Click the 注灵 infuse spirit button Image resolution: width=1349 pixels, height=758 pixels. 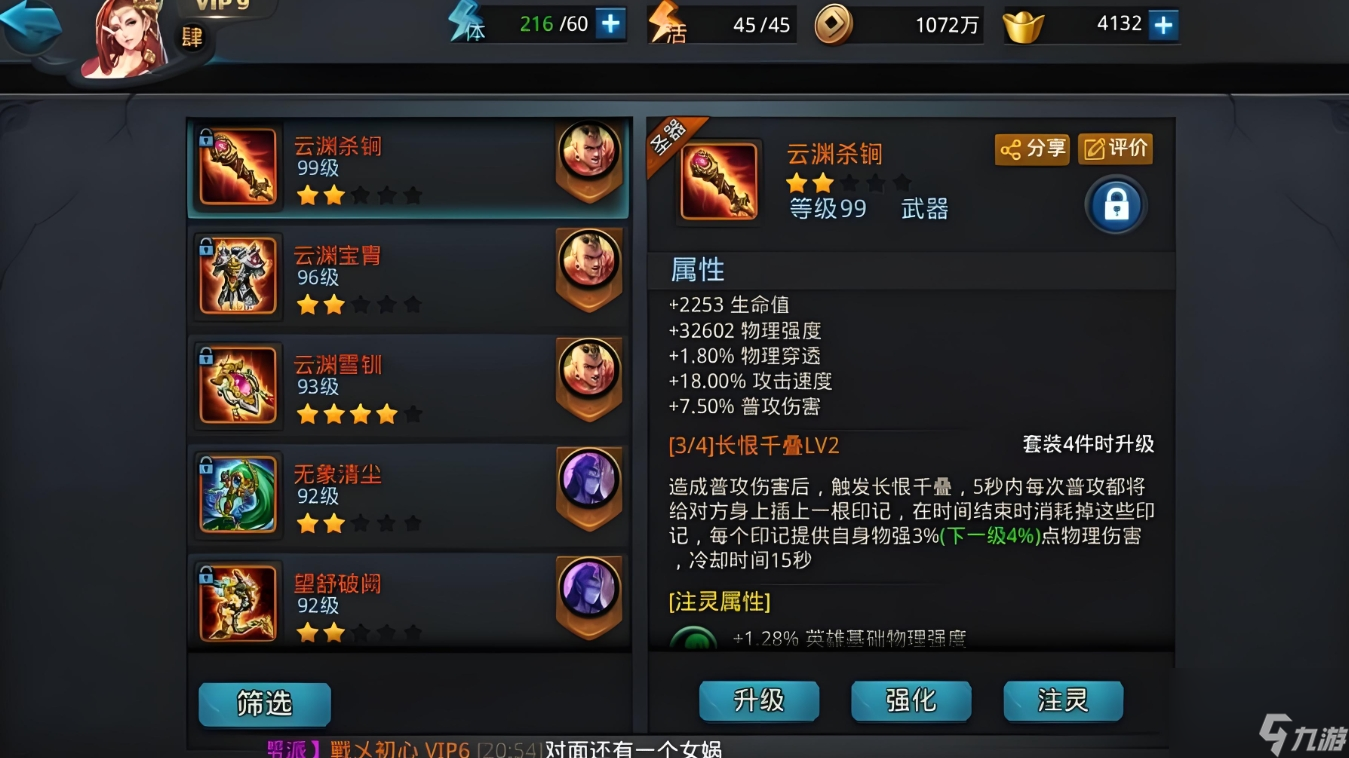point(1063,701)
